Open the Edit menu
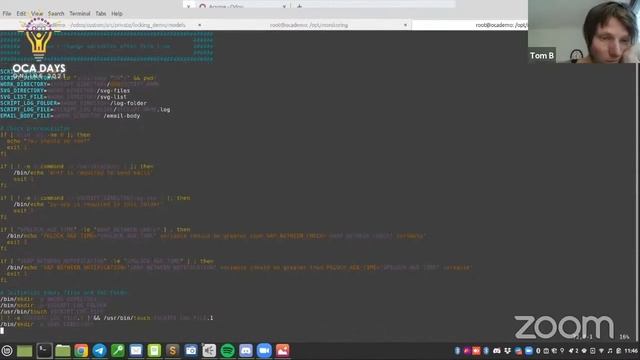 point(21,13)
